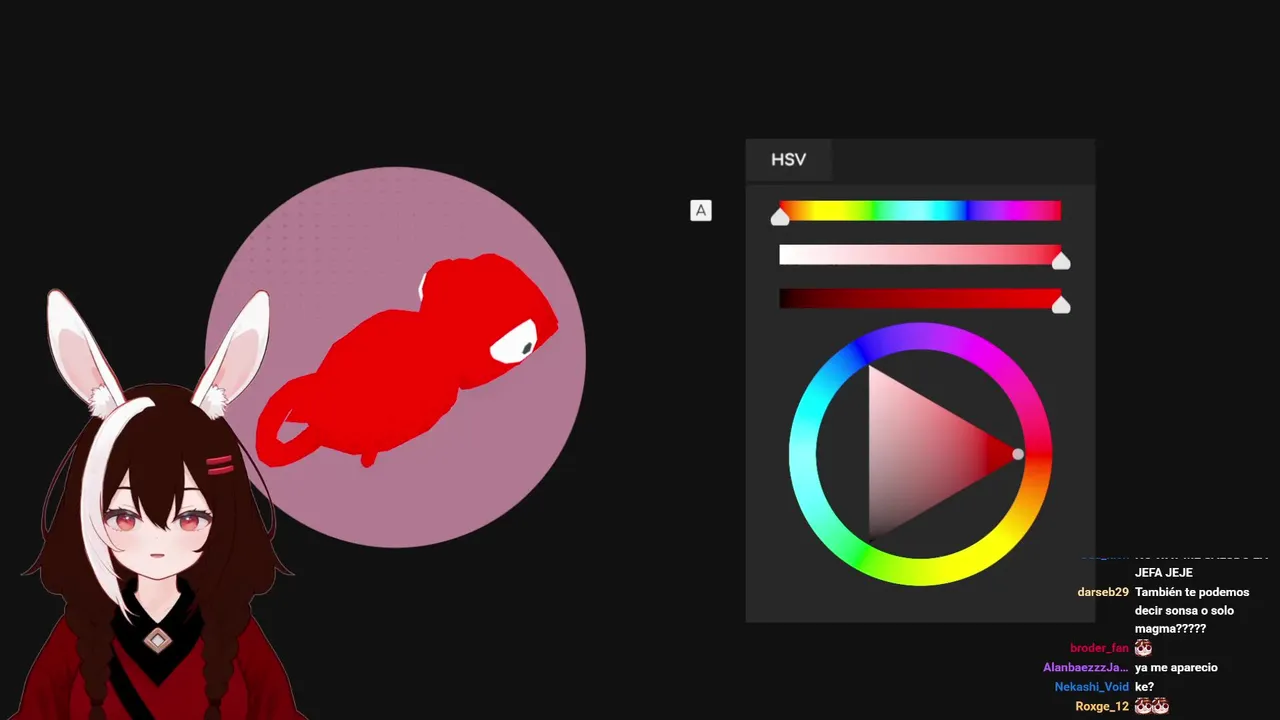Adjust the hue slider handle
1280x720 pixels.
[x=780, y=217]
